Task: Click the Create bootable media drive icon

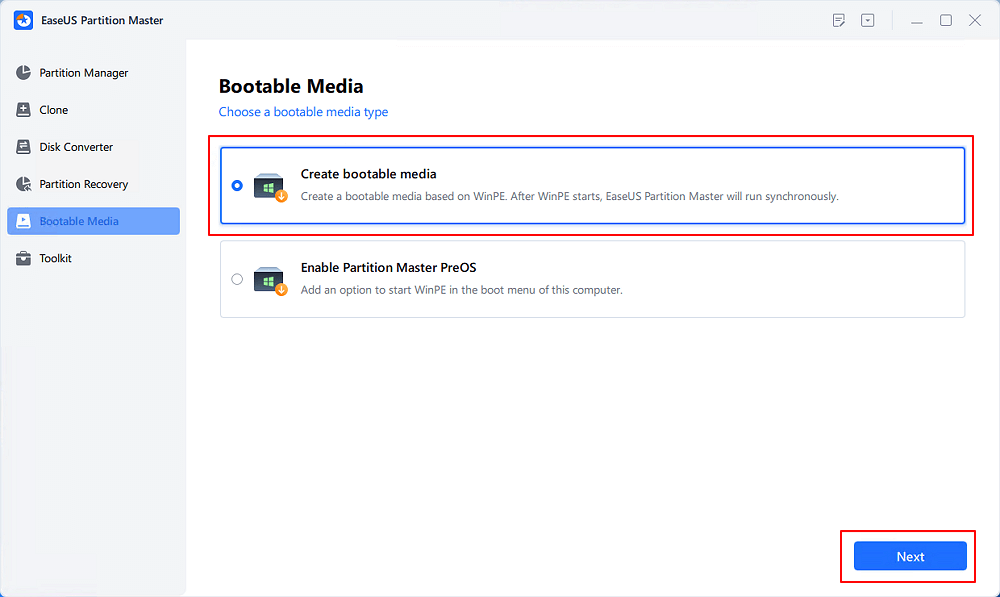Action: pyautogui.click(x=270, y=186)
